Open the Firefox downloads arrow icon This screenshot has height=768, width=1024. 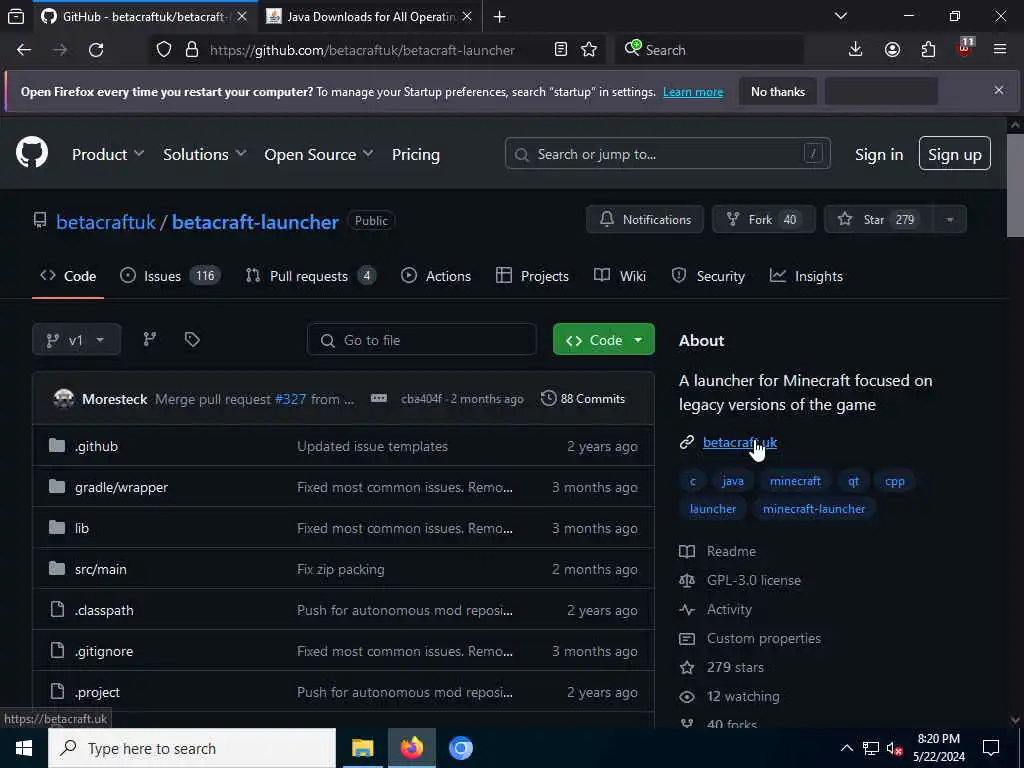coord(856,50)
